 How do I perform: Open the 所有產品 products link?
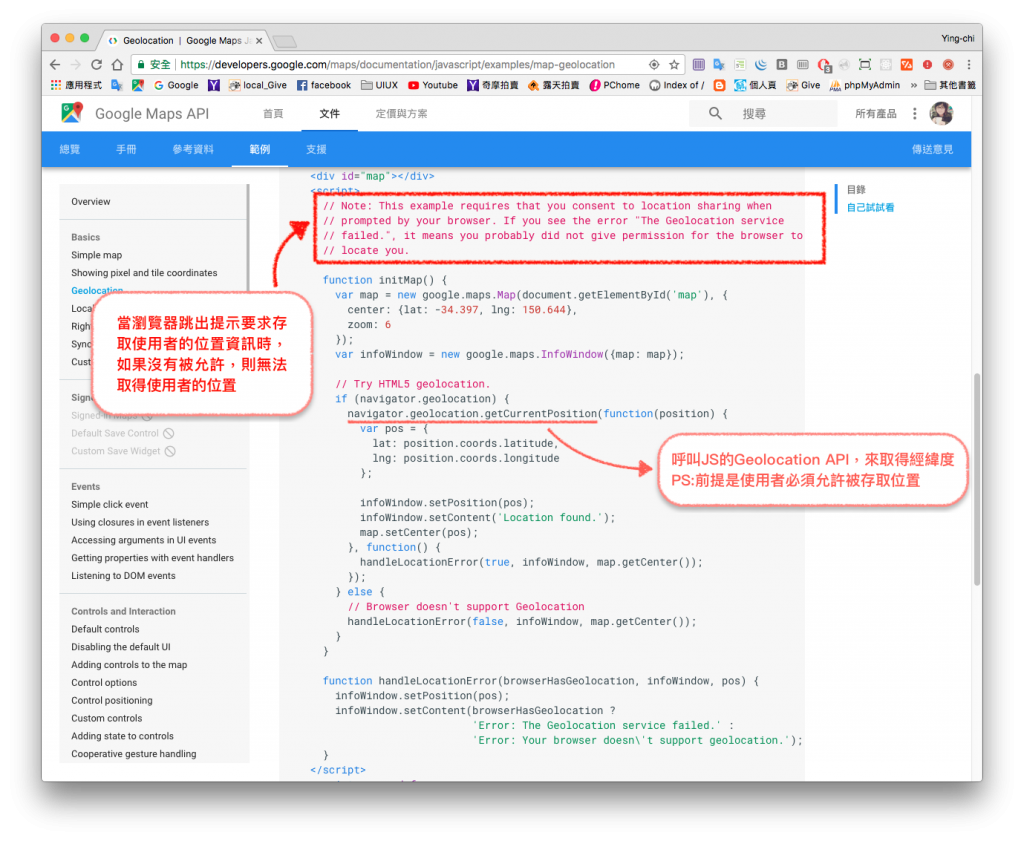[x=876, y=114]
